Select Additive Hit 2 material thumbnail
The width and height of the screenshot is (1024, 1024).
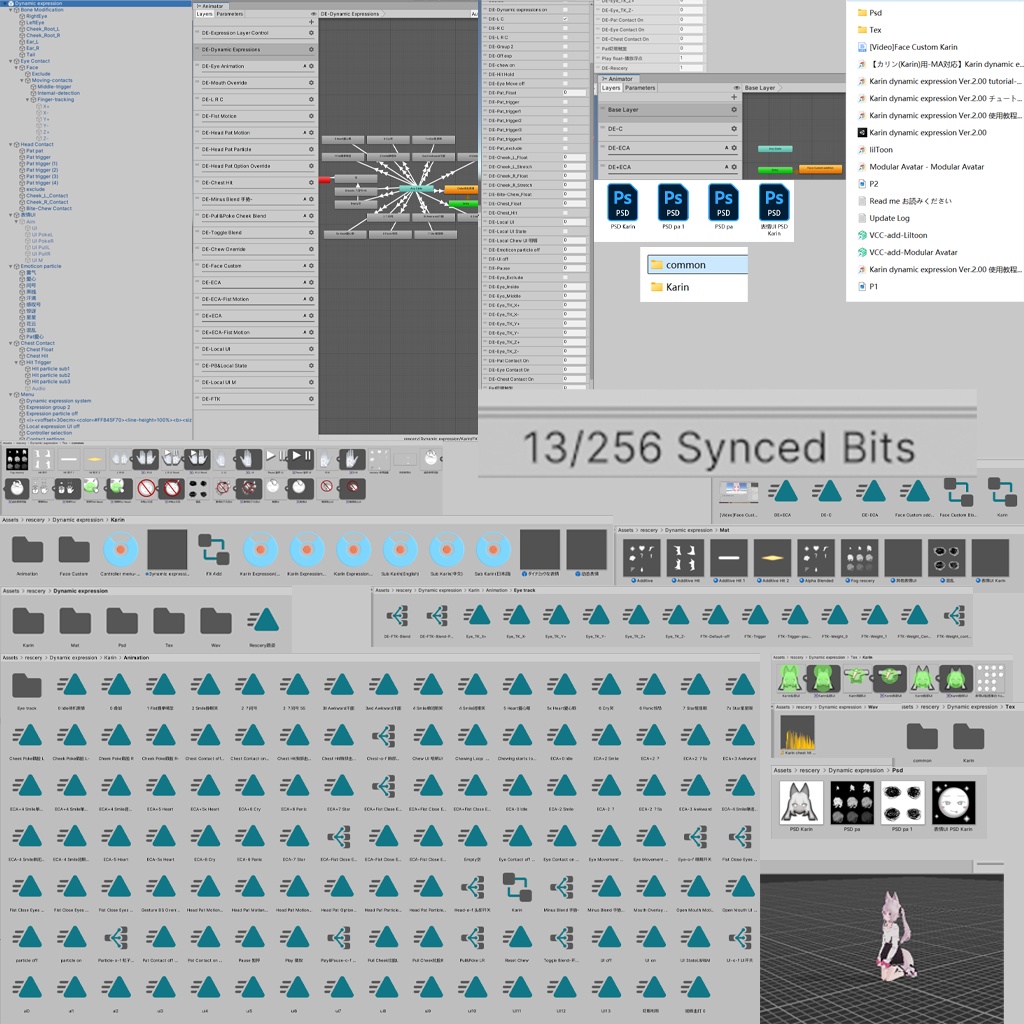click(x=773, y=561)
